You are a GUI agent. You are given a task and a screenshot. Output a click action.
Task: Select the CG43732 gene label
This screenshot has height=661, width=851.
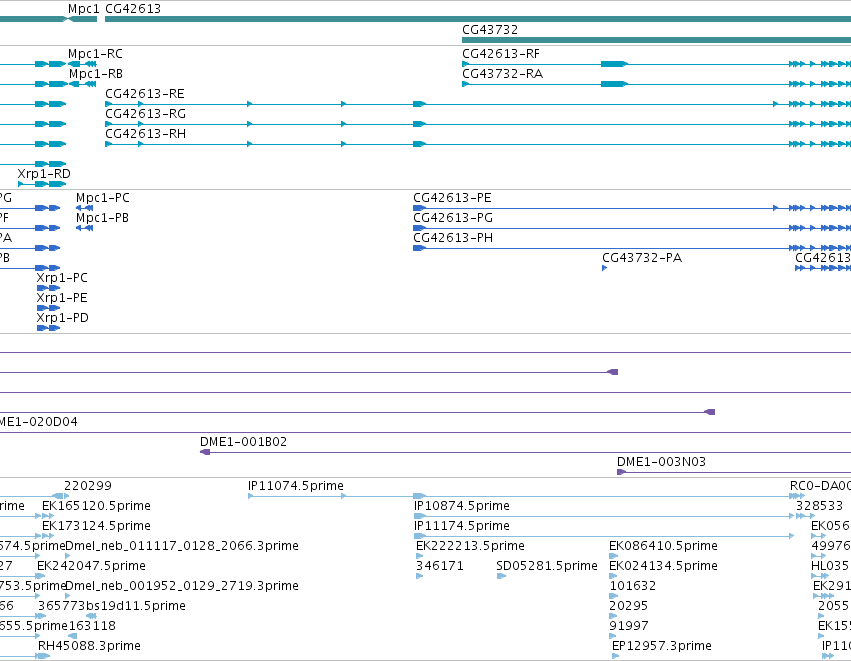point(490,30)
